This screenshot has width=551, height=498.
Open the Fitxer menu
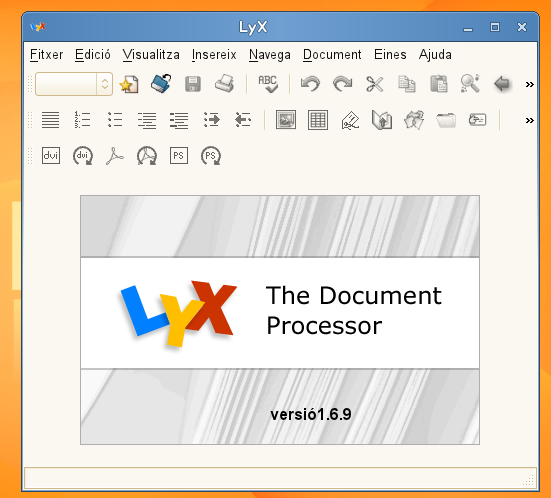pyautogui.click(x=46, y=54)
